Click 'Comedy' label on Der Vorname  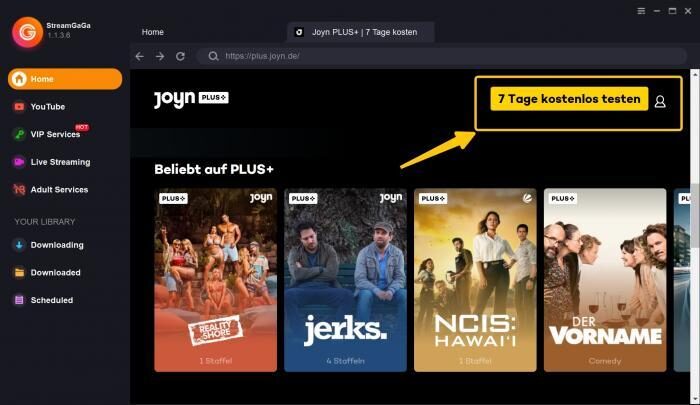coord(605,361)
